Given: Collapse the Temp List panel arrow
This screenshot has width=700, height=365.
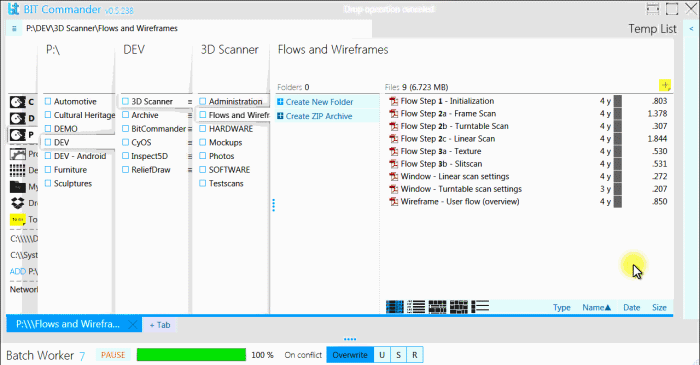Looking at the screenshot, I should pyautogui.click(x=691, y=29).
